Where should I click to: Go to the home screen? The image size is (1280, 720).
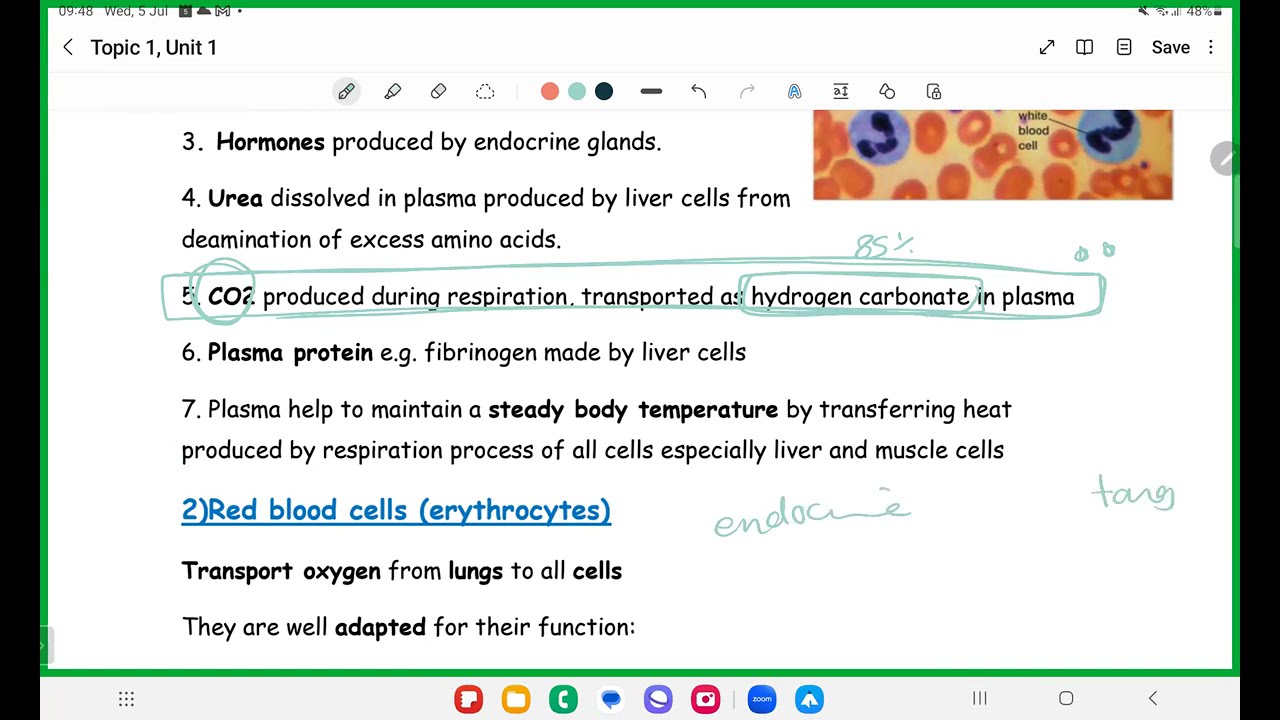pos(1066,698)
